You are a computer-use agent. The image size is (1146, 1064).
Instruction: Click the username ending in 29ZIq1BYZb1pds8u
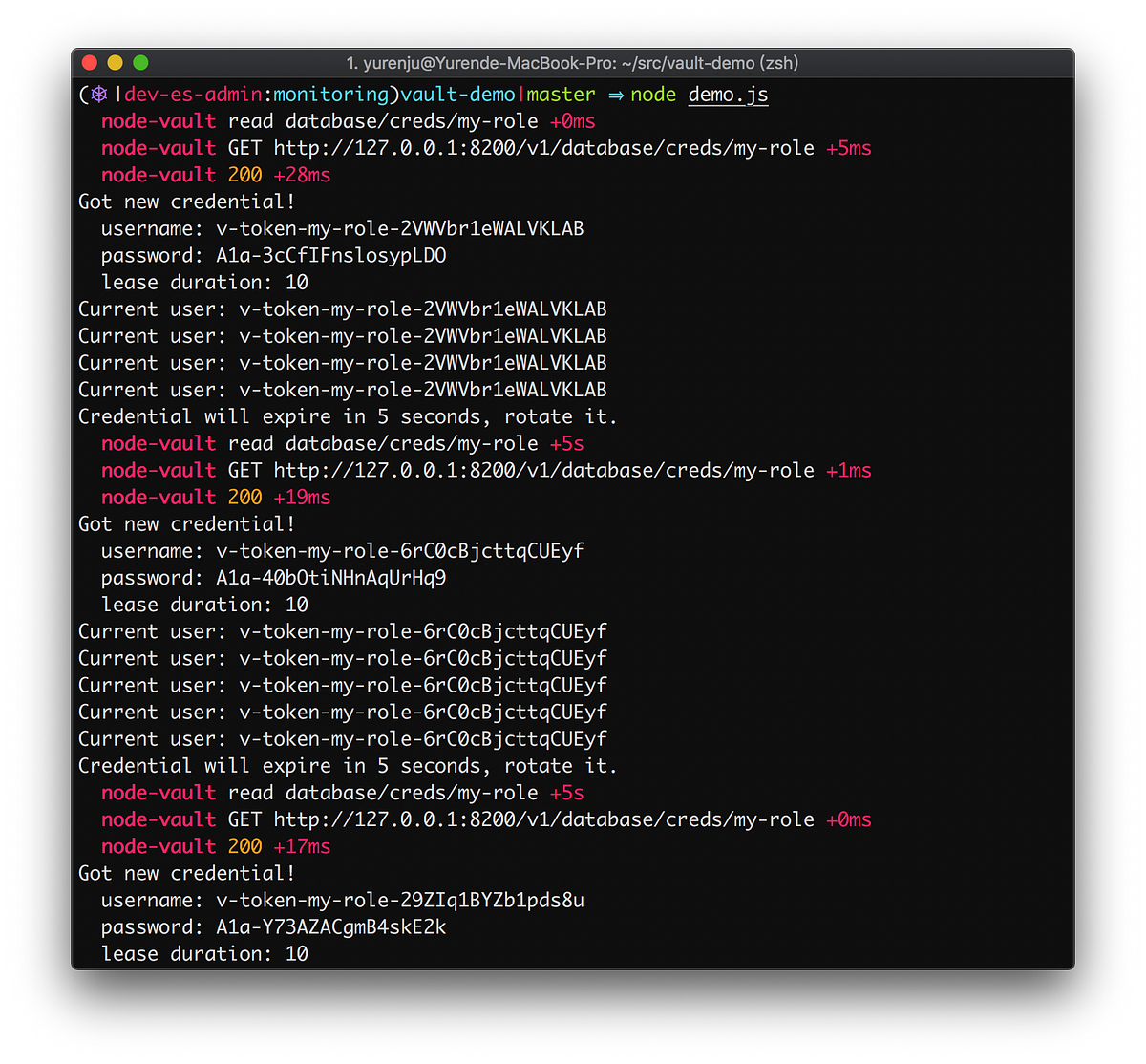(x=399, y=900)
